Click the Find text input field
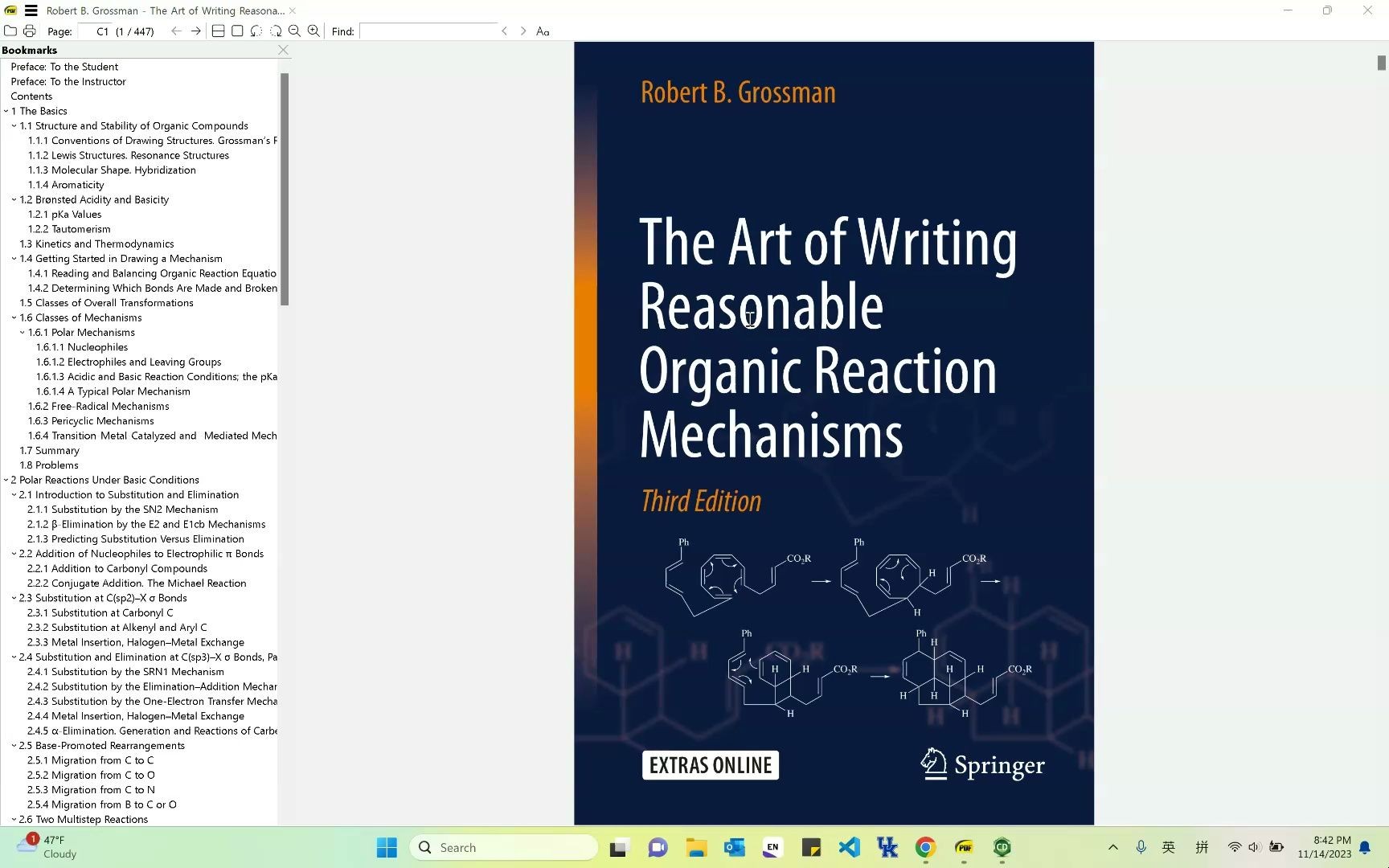This screenshot has height=868, width=1389. coord(428,31)
